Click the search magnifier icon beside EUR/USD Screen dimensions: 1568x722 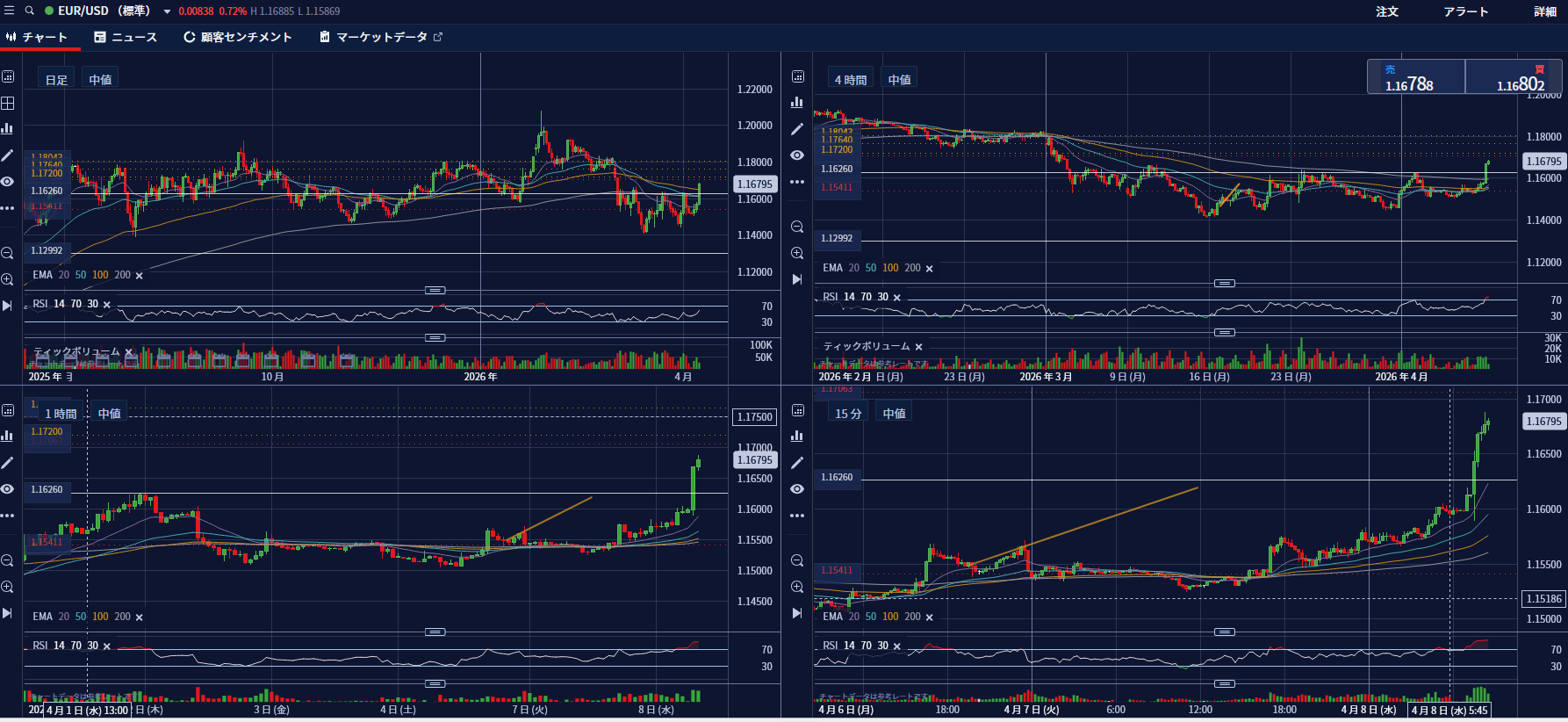pyautogui.click(x=29, y=11)
